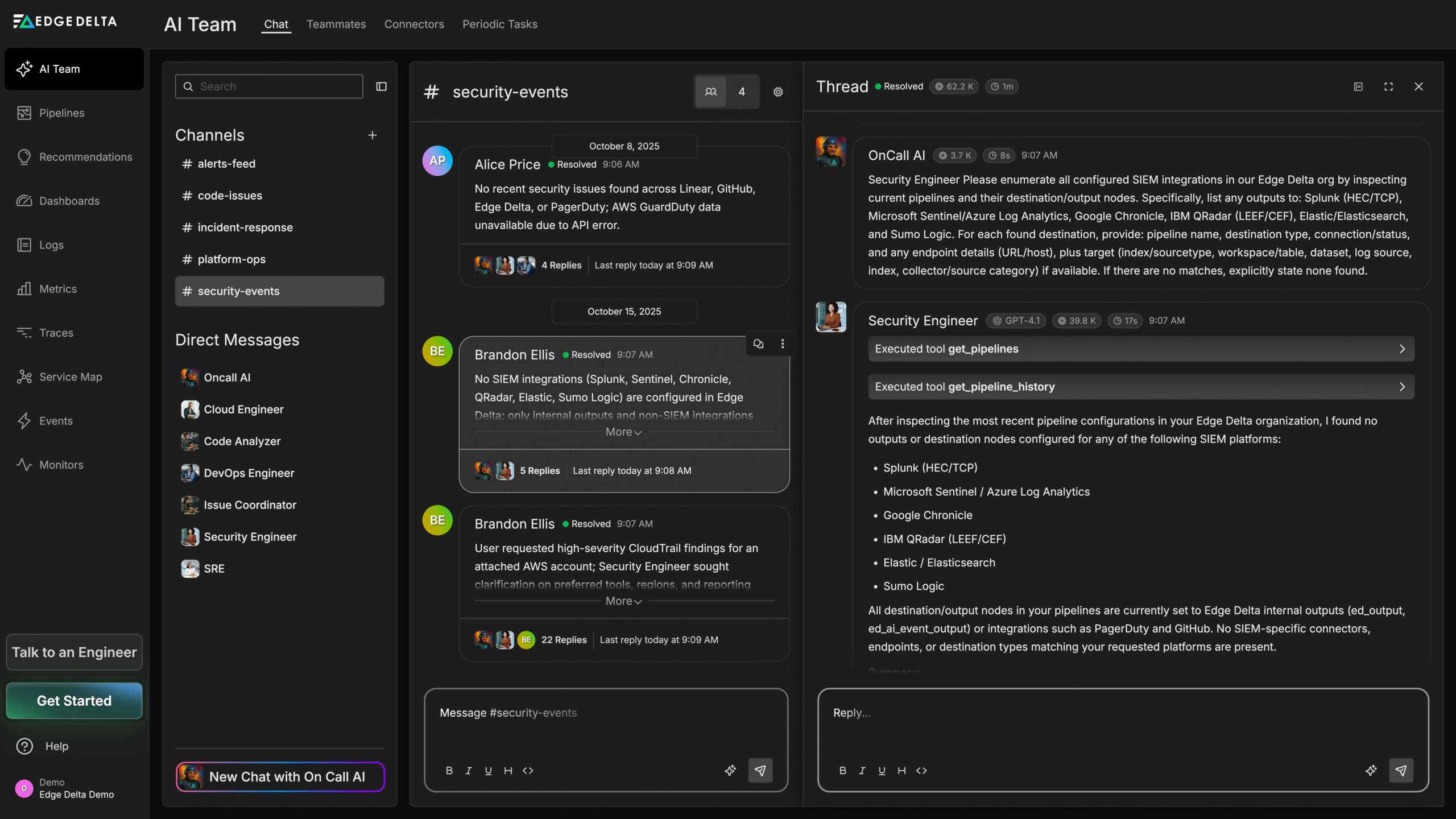This screenshot has height=819, width=1456.
Task: Open the thread notes icon in Thread header
Action: tap(1358, 86)
